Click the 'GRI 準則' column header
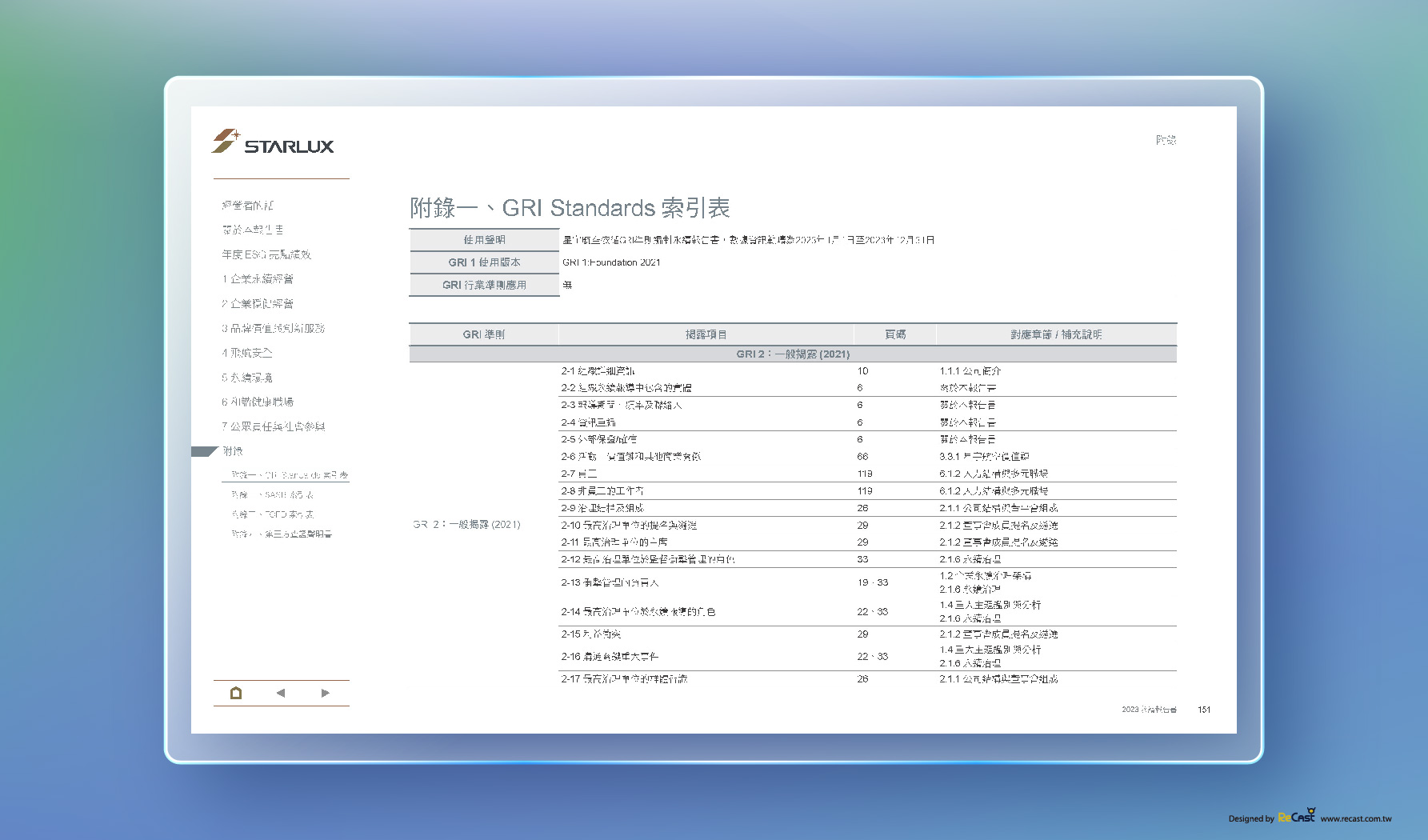Image resolution: width=1428 pixels, height=840 pixels. pyautogui.click(x=484, y=334)
